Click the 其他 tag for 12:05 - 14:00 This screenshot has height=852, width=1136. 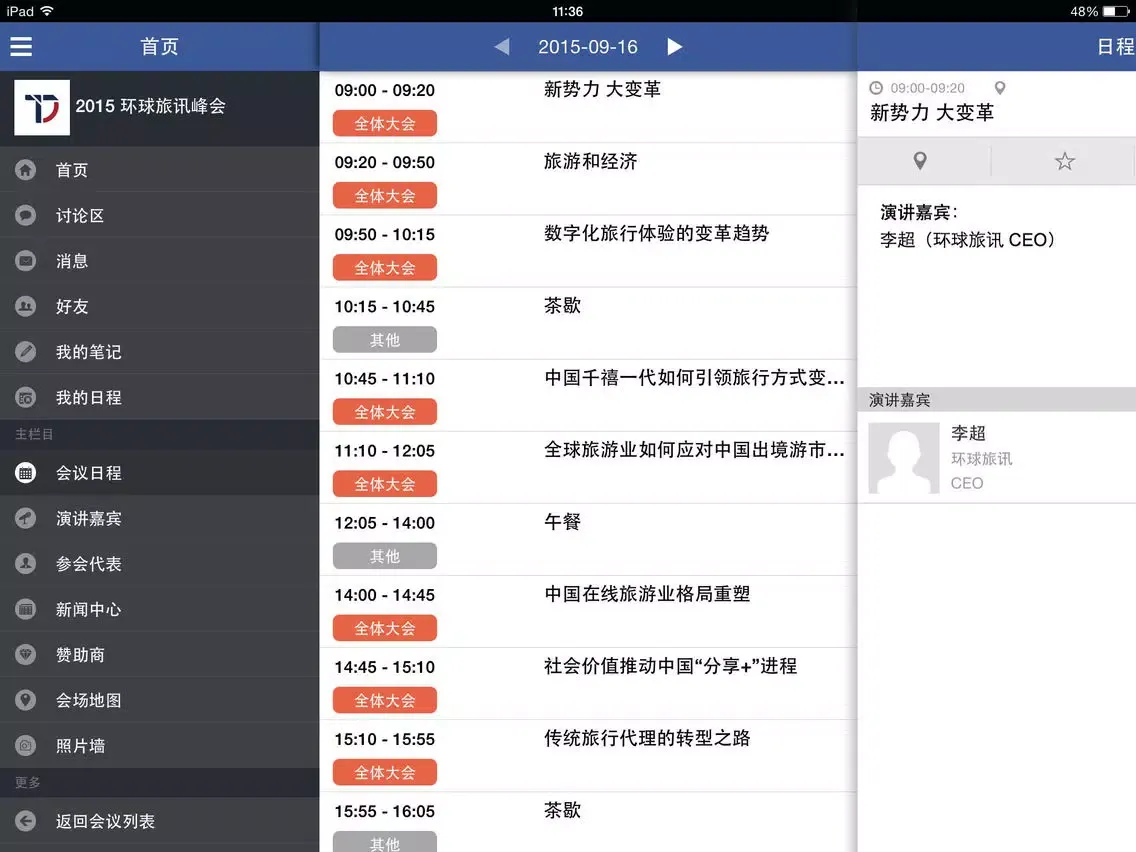pyautogui.click(x=385, y=556)
